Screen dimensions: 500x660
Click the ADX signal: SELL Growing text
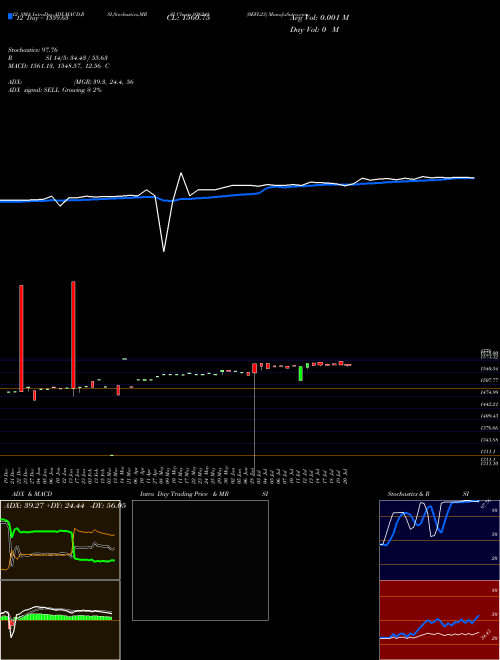click(55, 90)
